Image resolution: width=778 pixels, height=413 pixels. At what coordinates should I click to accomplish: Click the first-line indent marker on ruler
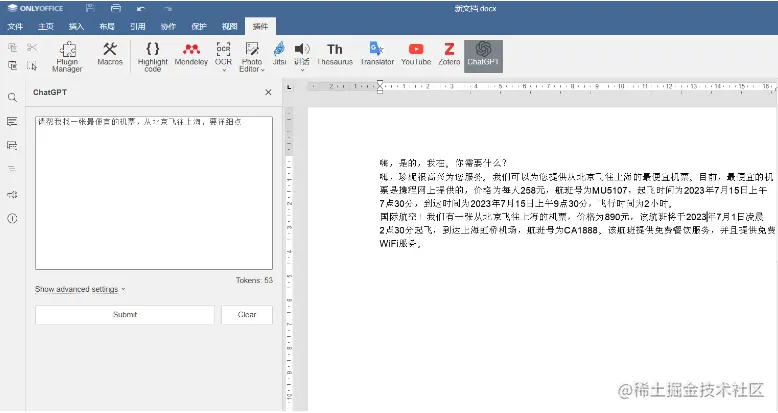click(x=380, y=83)
